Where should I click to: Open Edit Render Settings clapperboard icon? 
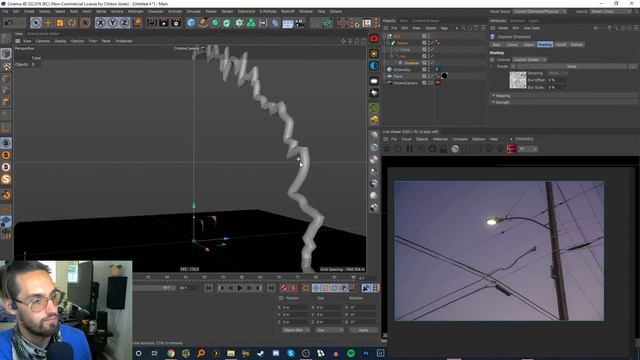176,23
